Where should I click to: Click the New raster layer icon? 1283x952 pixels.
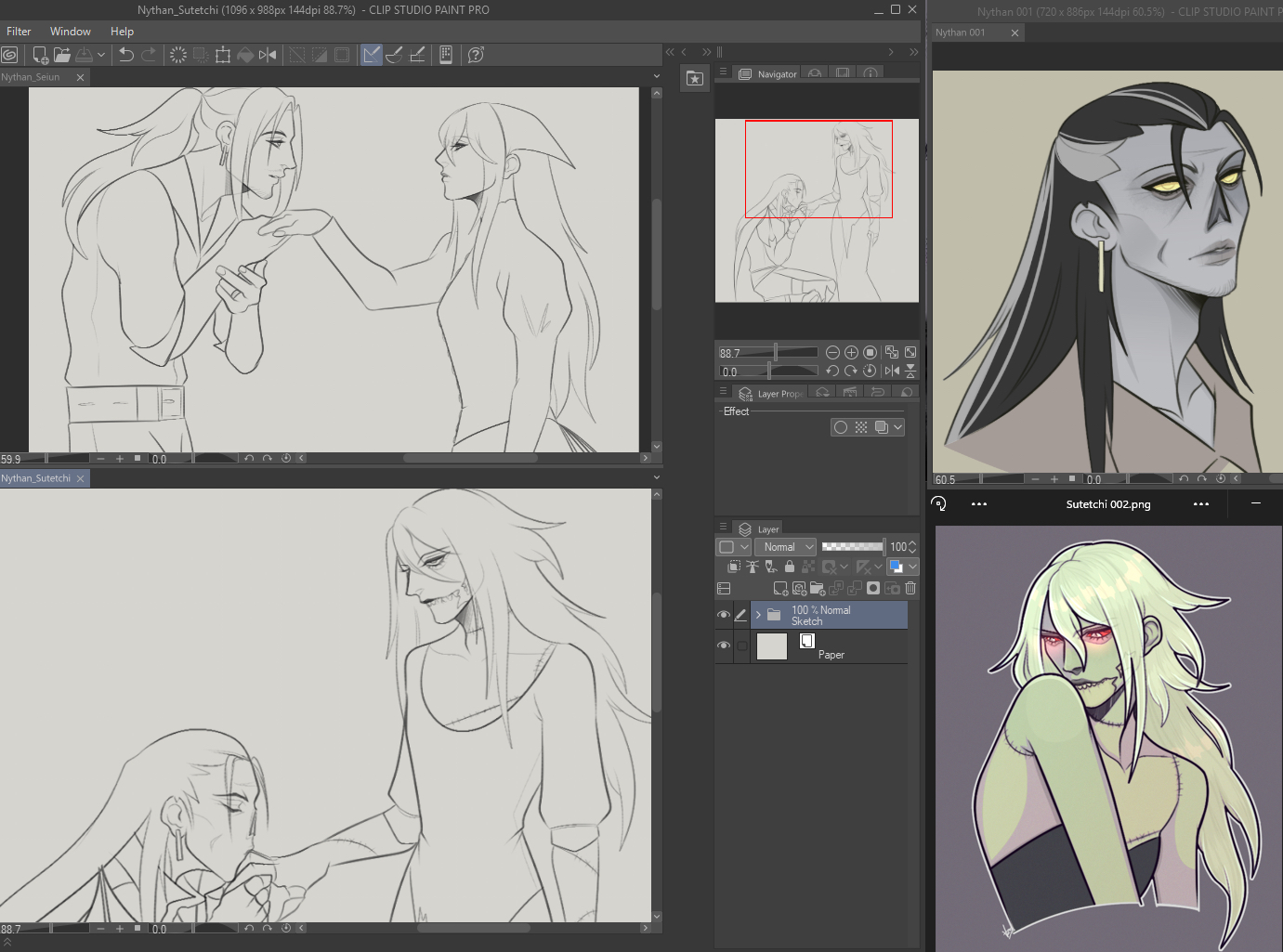click(x=780, y=588)
